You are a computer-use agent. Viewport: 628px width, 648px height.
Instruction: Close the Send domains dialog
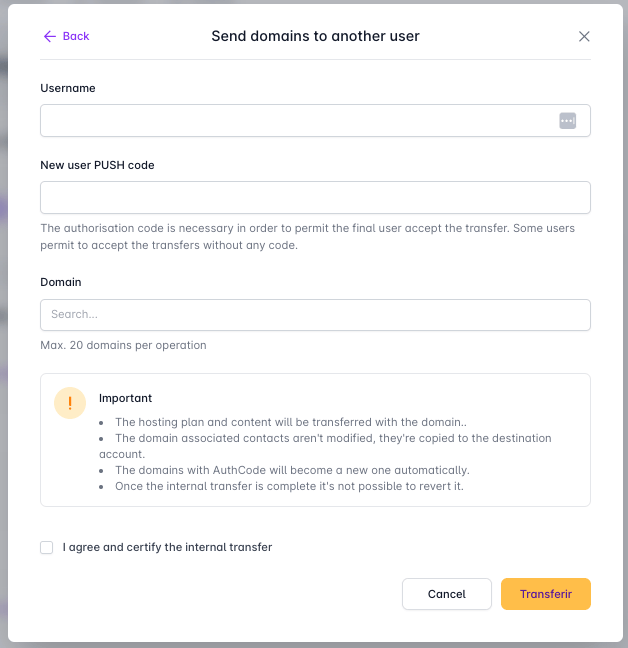(584, 36)
